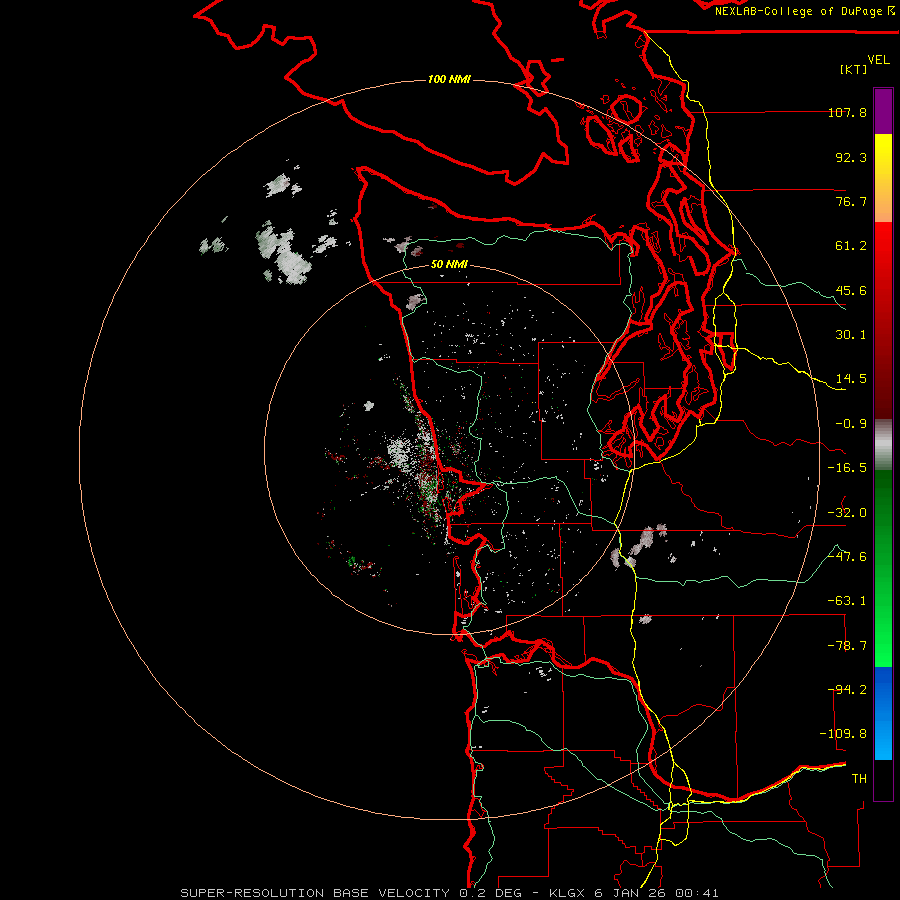This screenshot has height=900, width=900.
Task: Pick the gray near-zero segment of scale
Action: 883,445
